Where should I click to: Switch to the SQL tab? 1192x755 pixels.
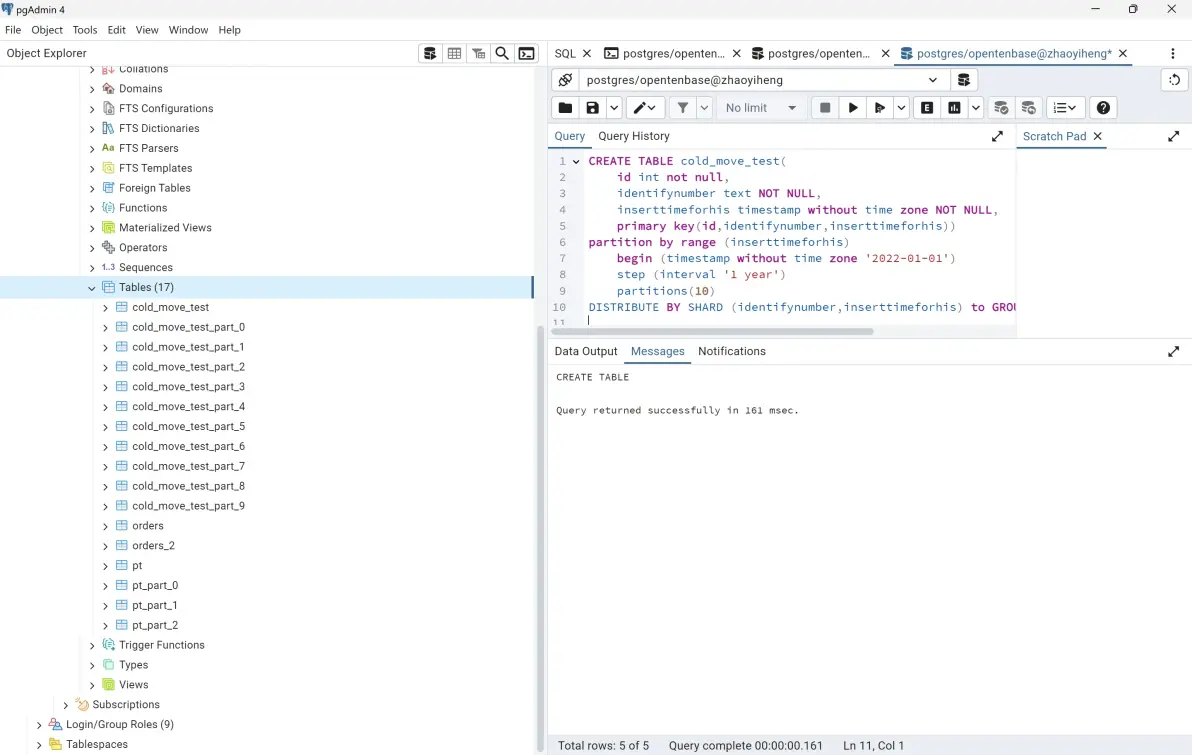tap(565, 53)
